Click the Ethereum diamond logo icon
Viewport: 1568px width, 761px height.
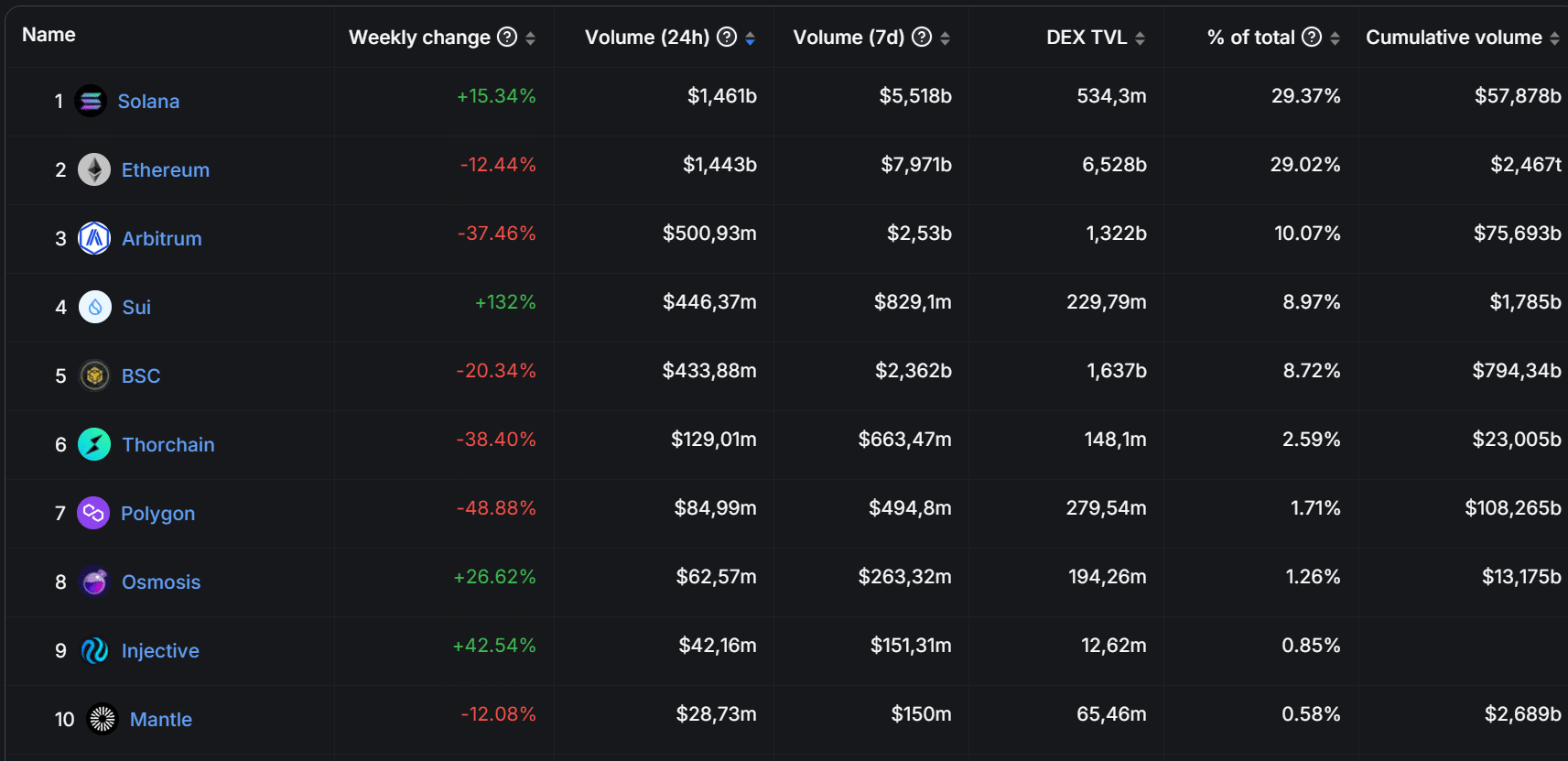coord(94,169)
